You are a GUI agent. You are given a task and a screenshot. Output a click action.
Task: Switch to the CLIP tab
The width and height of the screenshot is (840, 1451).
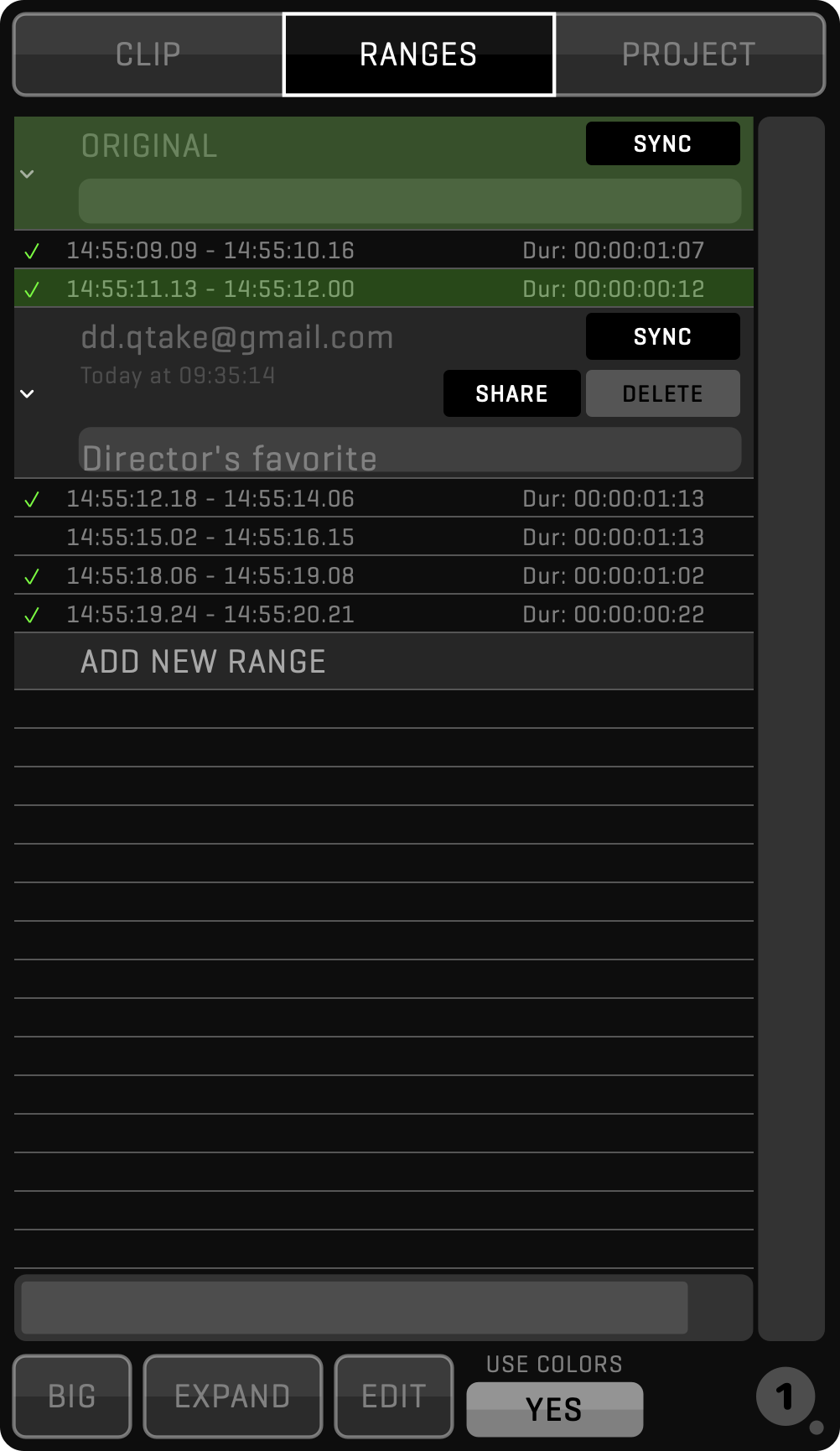[148, 55]
